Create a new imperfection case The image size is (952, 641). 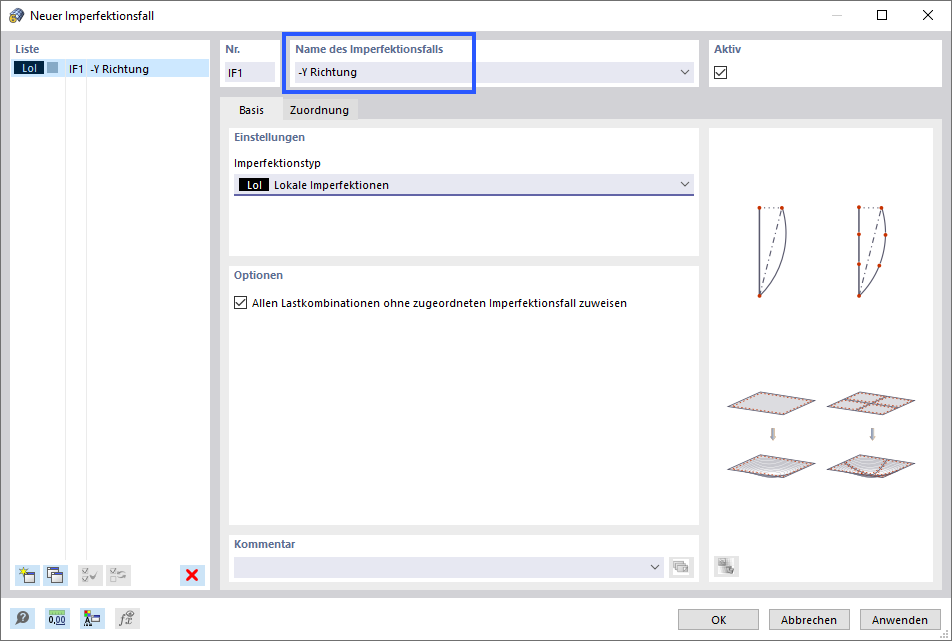(x=27, y=575)
